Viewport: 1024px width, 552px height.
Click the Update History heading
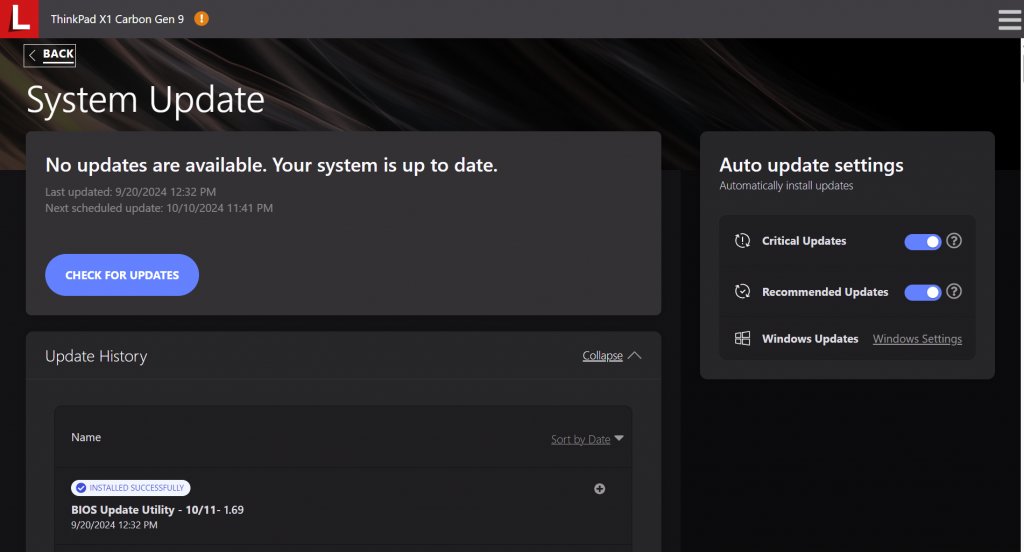(96, 356)
